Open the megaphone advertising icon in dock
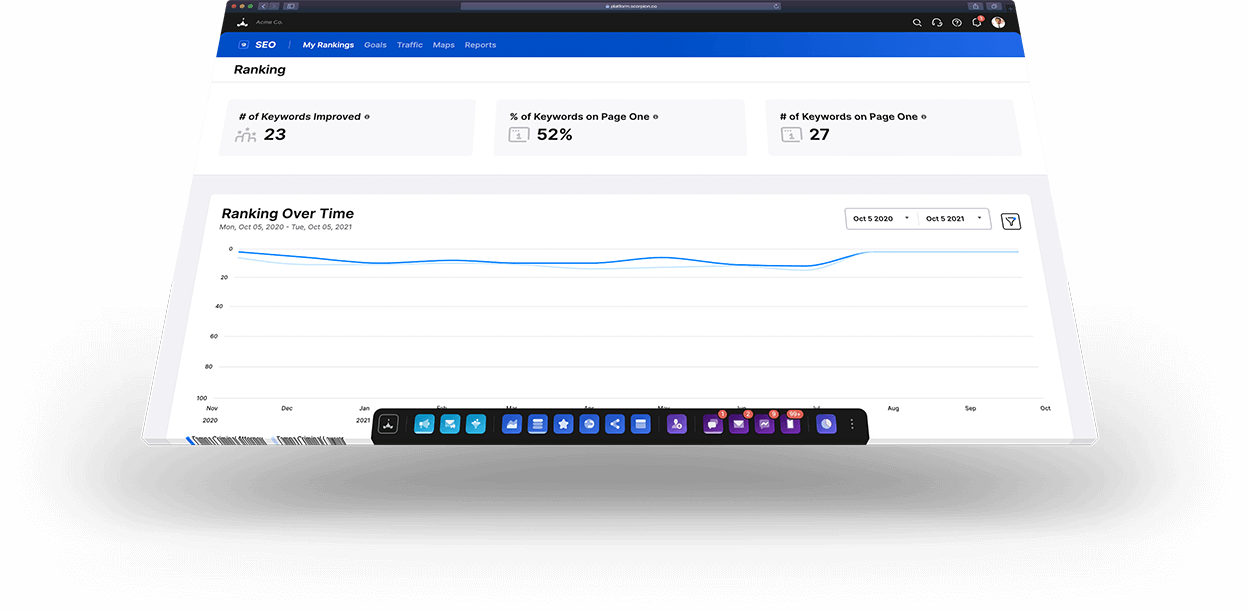Image resolution: width=1247 pixels, height=612 pixels. tap(424, 424)
